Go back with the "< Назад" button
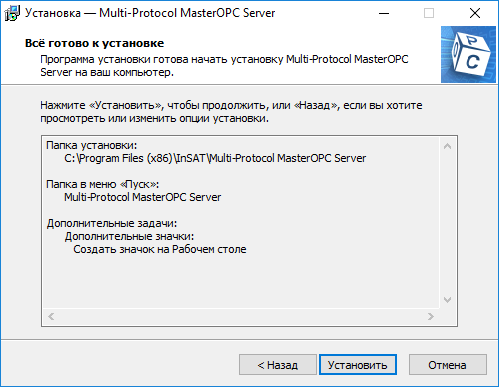 coord(278,365)
